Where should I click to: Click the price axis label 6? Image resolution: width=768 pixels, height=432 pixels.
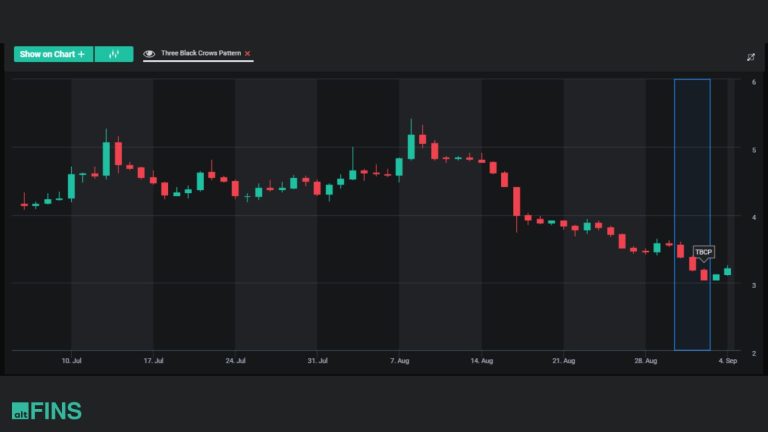(754, 82)
